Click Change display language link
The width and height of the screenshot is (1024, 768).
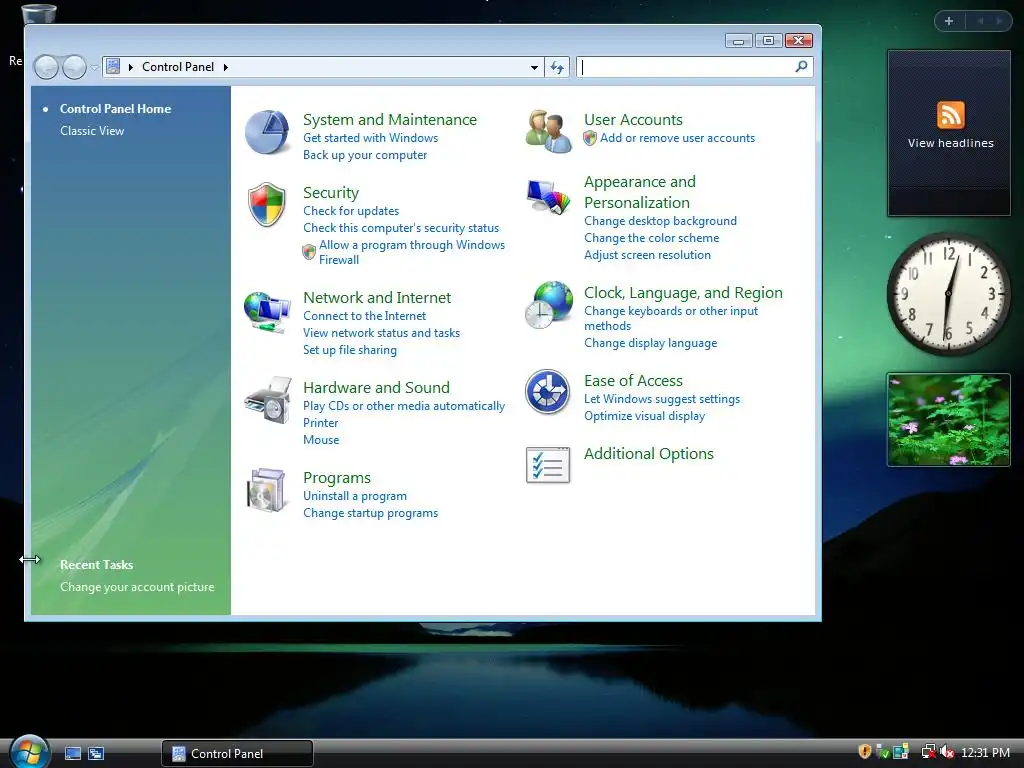point(650,343)
